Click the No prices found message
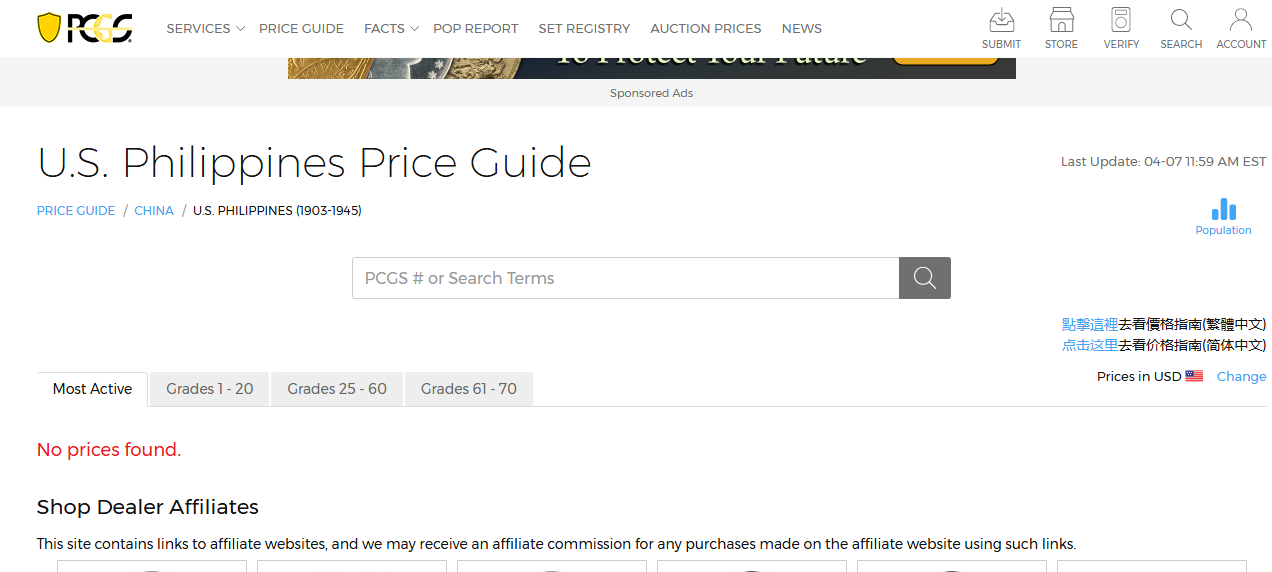Image resolution: width=1272 pixels, height=572 pixels. [109, 450]
